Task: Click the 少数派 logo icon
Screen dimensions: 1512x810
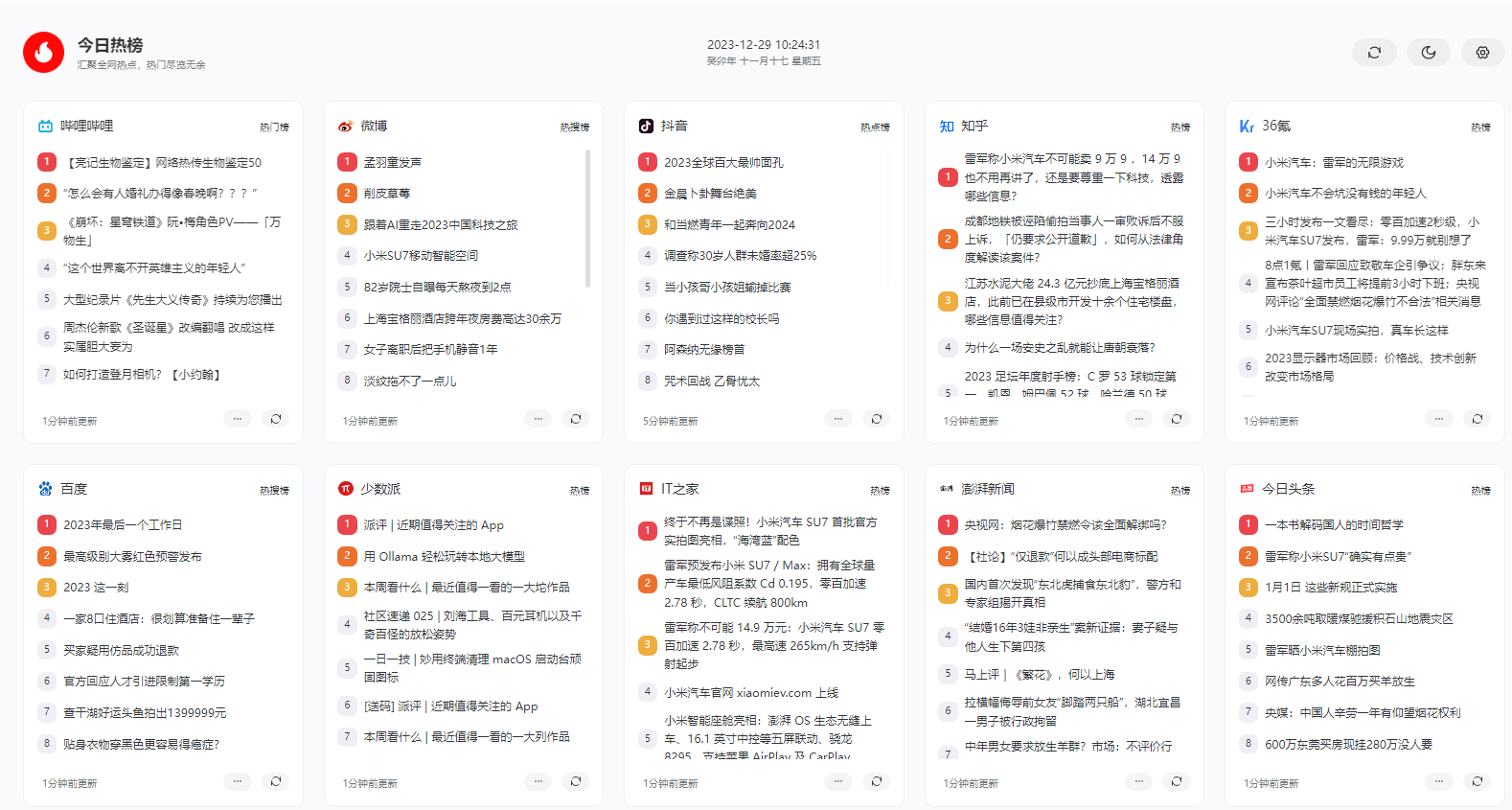Action: pos(346,489)
